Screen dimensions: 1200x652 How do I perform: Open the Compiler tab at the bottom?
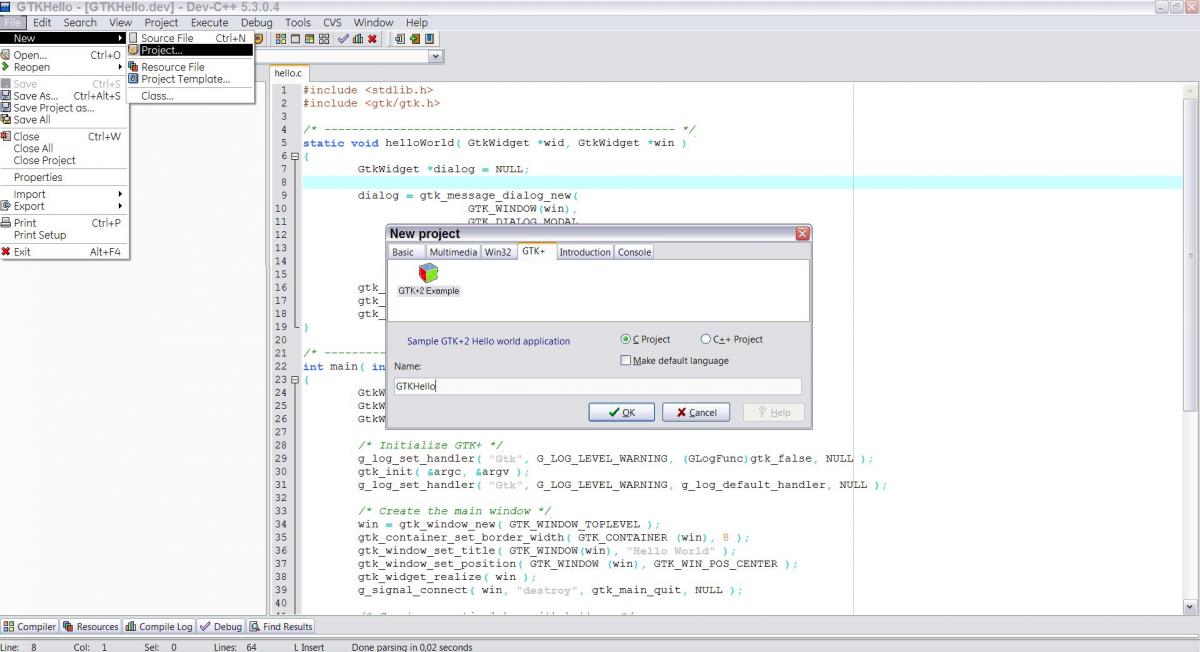coord(30,627)
